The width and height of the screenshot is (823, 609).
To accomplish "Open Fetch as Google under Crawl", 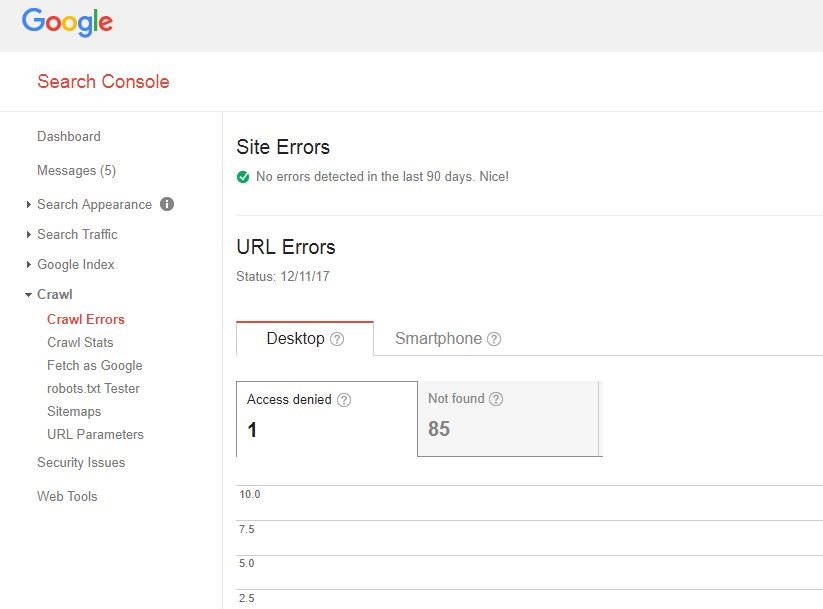I will (x=94, y=365).
